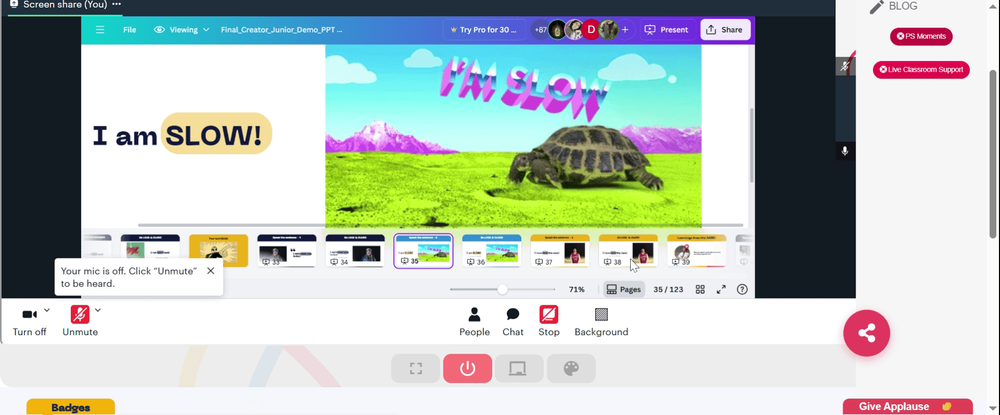This screenshot has width=1000, height=415.
Task: Select page 39 thumbnail
Action: click(696, 251)
